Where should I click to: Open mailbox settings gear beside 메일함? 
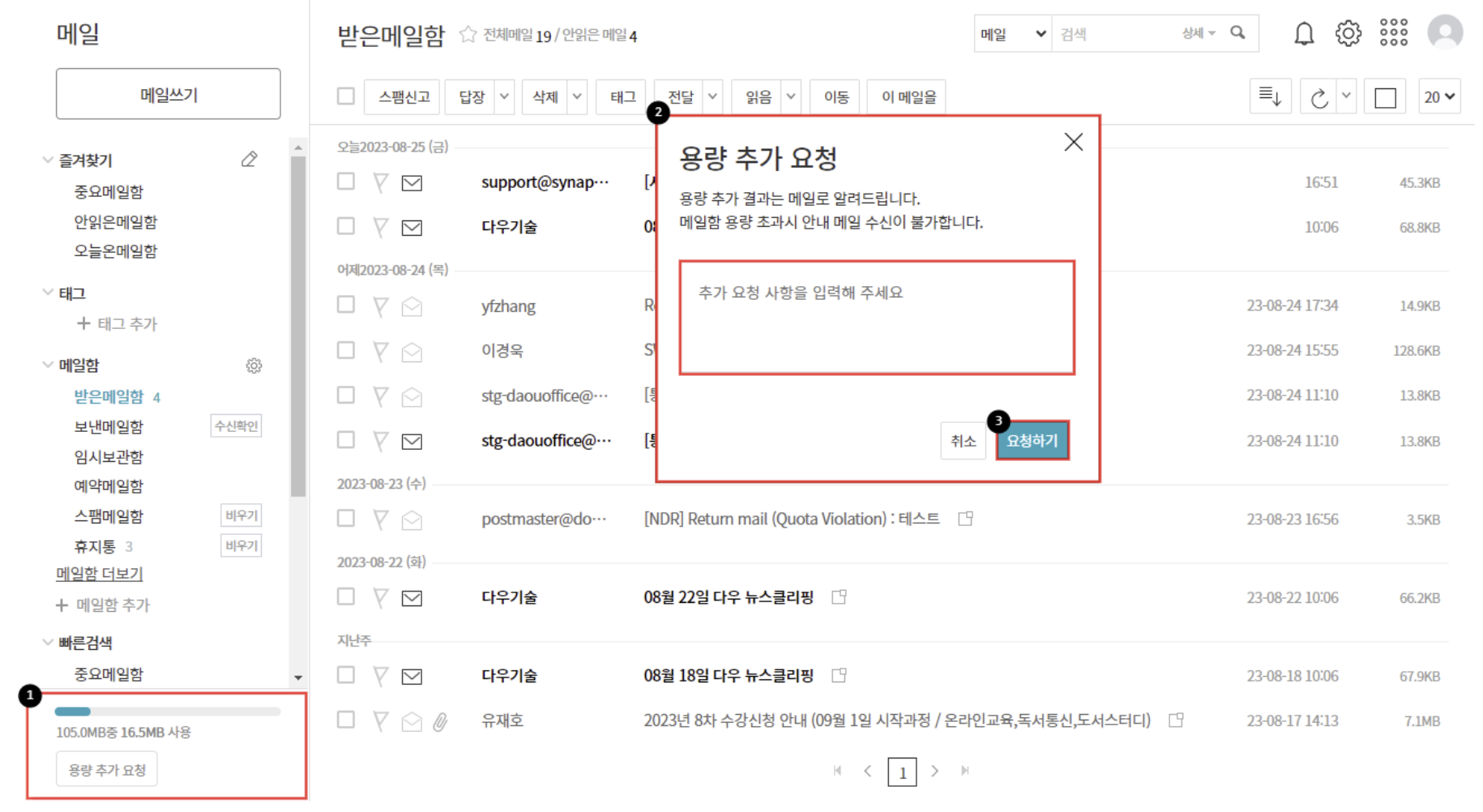[254, 365]
